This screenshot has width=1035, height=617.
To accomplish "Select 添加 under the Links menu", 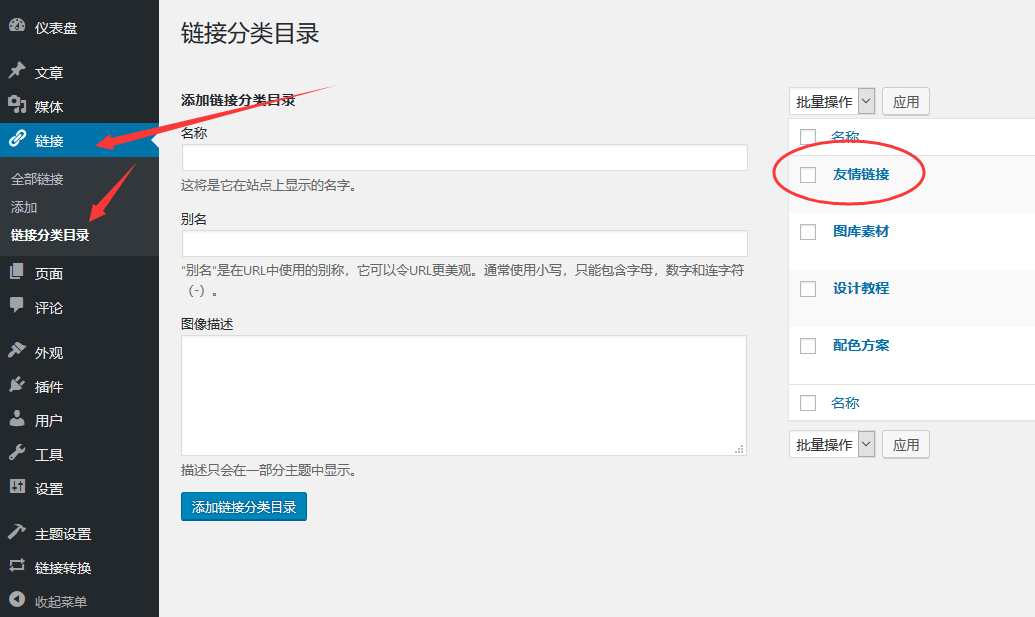I will point(24,207).
